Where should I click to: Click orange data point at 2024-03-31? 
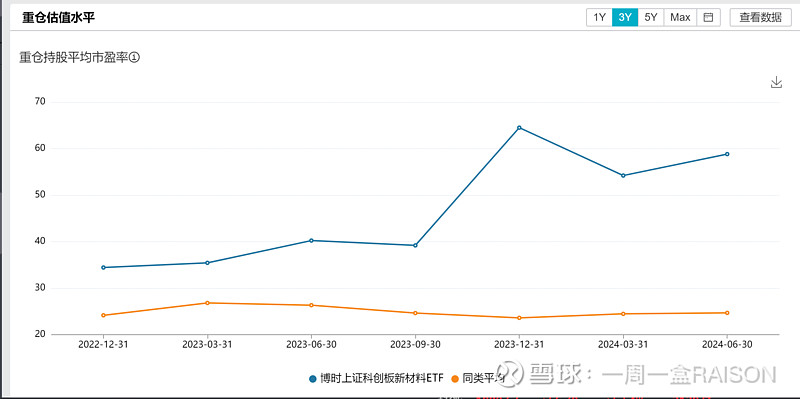(x=623, y=314)
